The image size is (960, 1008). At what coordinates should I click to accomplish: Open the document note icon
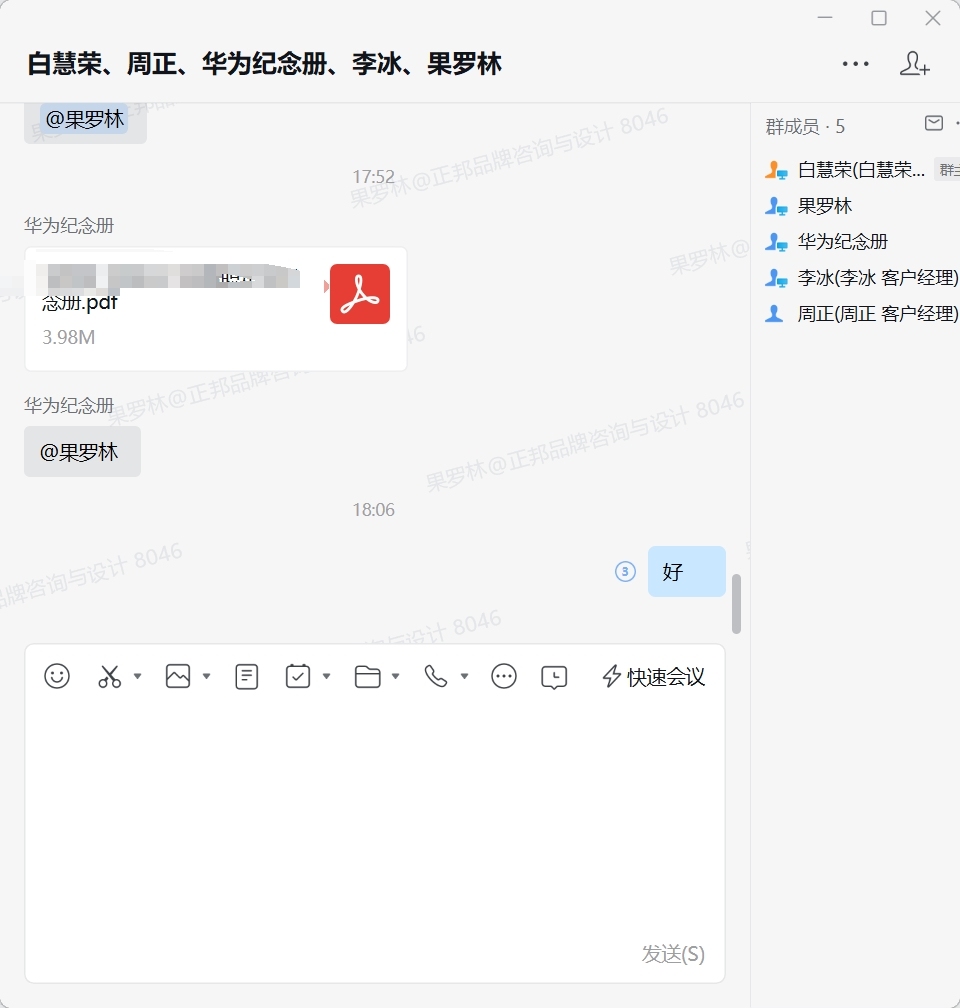coord(247,676)
